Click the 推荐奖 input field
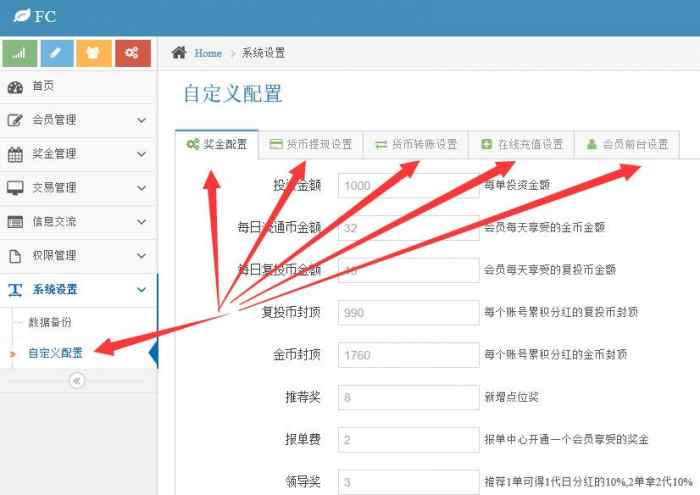This screenshot has height=495, width=700. (x=408, y=397)
